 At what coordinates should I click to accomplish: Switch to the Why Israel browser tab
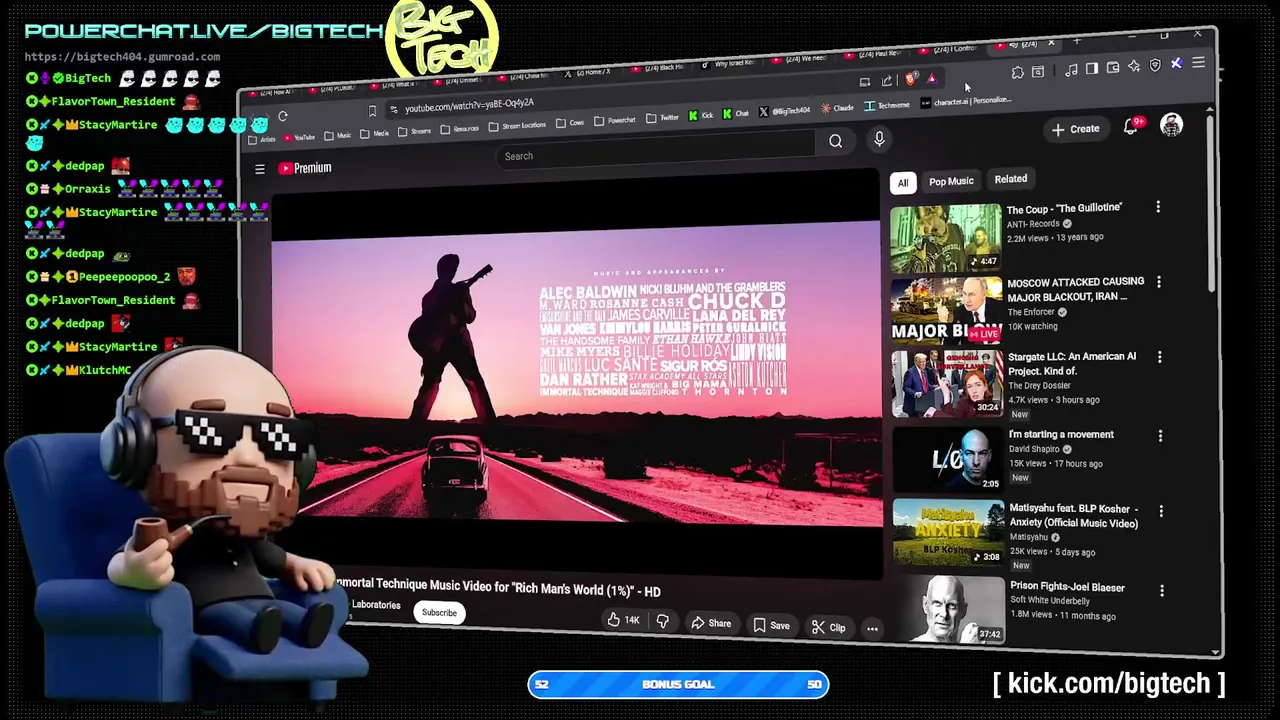point(732,64)
